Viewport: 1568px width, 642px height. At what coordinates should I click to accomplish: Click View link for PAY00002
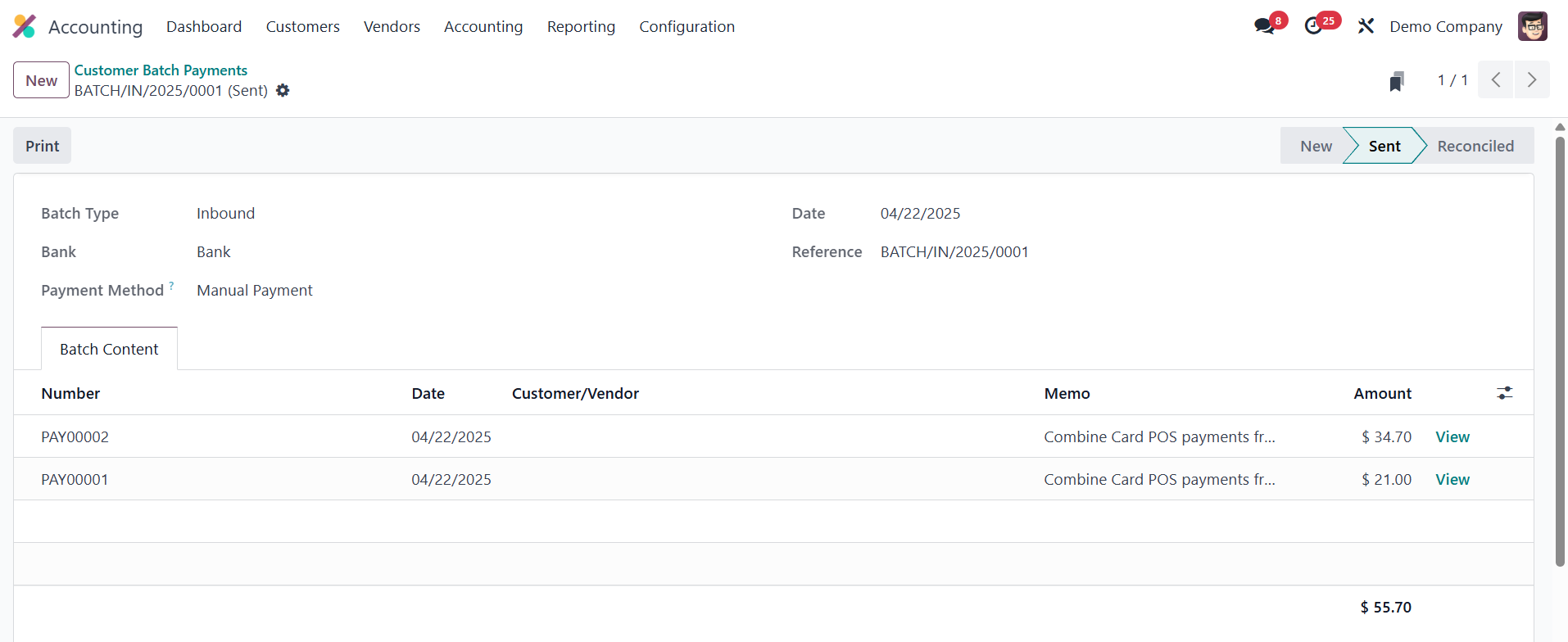tap(1452, 437)
